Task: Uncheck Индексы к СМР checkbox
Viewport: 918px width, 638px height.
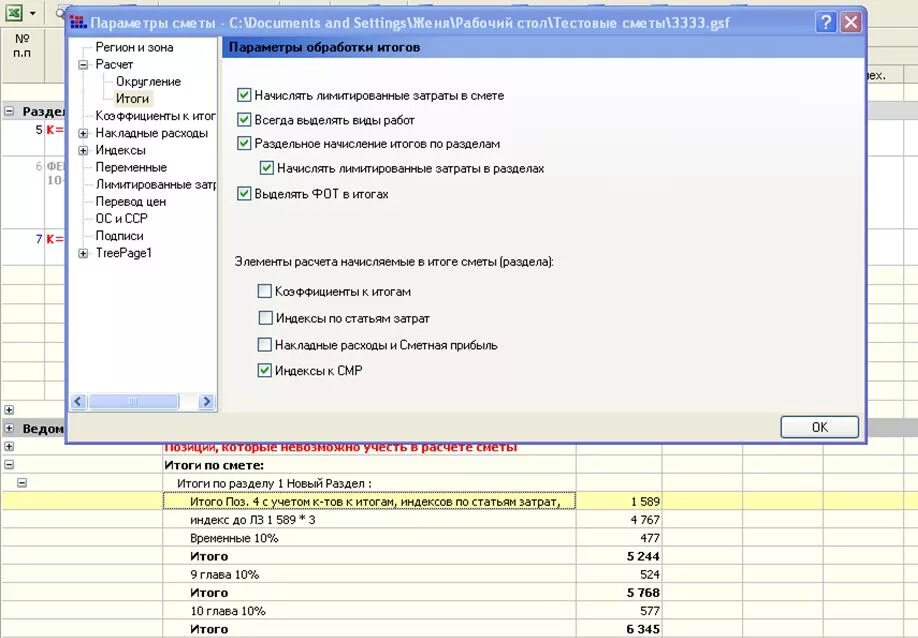Action: click(265, 371)
